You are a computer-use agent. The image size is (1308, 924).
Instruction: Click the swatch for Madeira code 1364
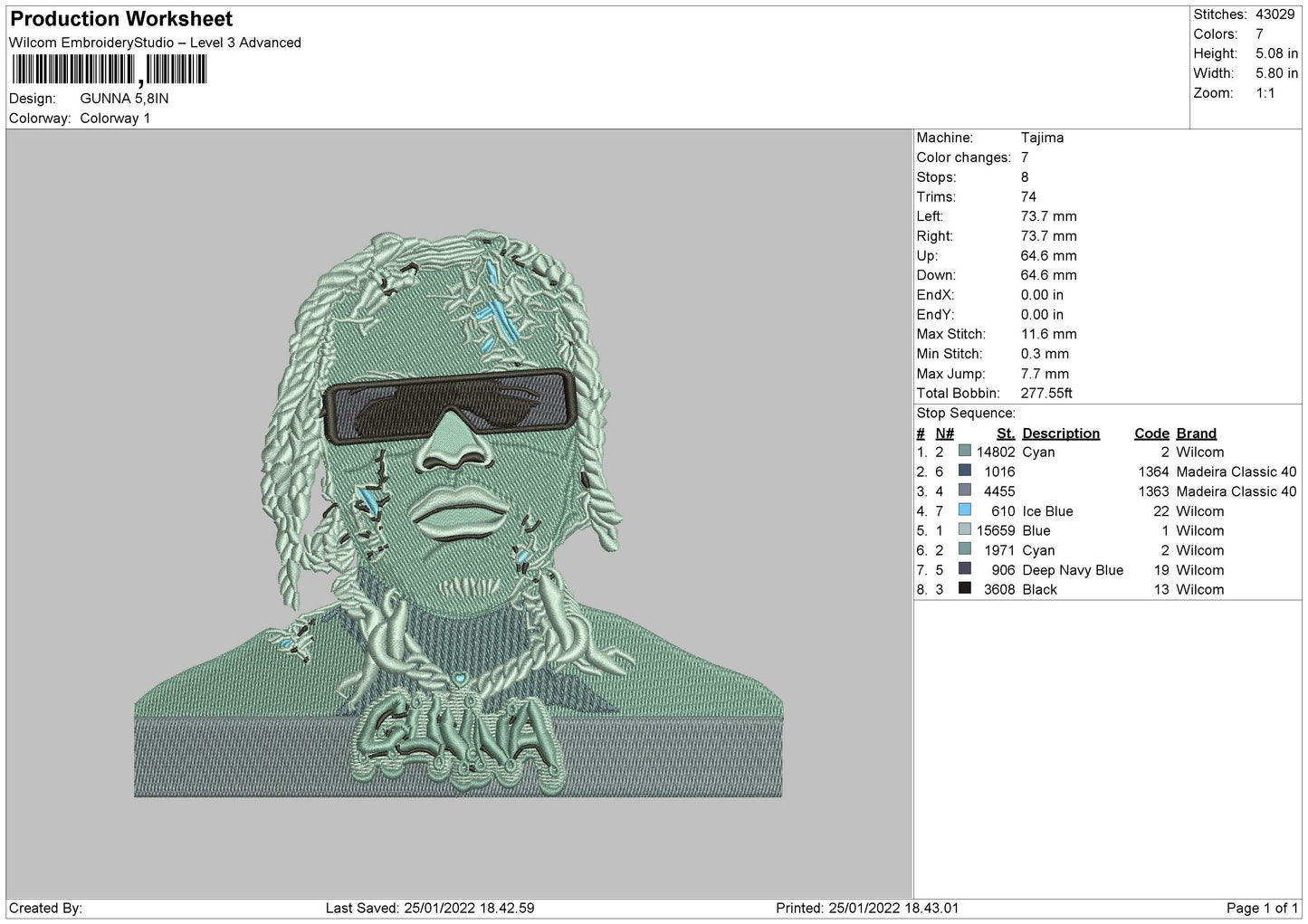pyautogui.click(x=964, y=472)
